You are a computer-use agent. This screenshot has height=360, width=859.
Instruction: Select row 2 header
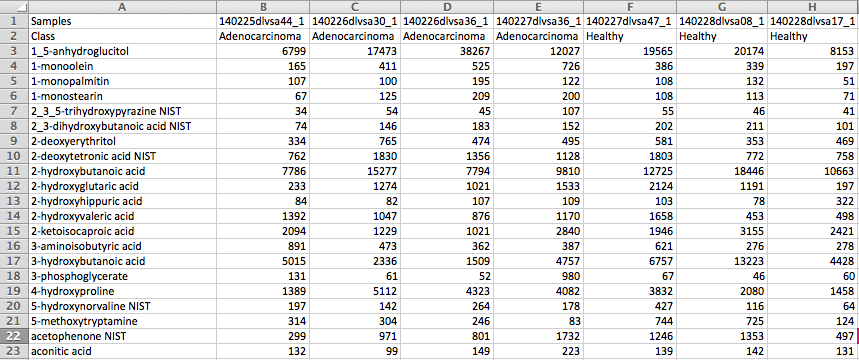14,37
